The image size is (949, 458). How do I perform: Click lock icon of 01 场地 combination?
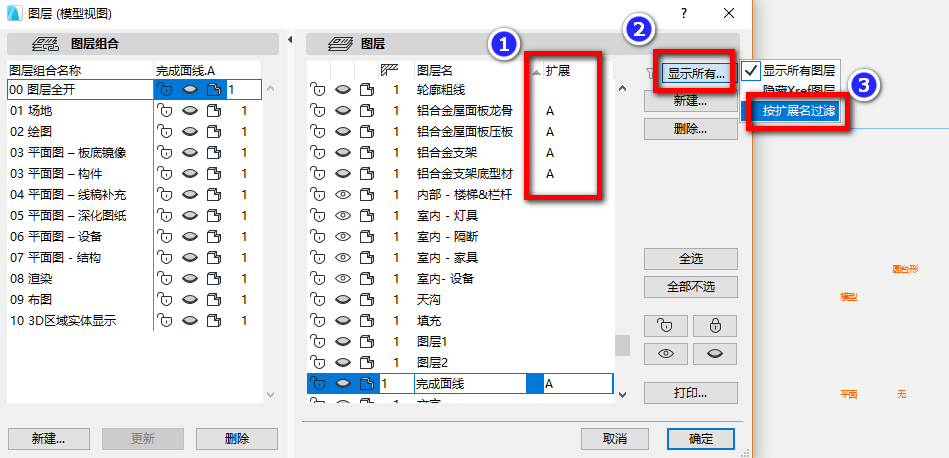pyautogui.click(x=165, y=111)
